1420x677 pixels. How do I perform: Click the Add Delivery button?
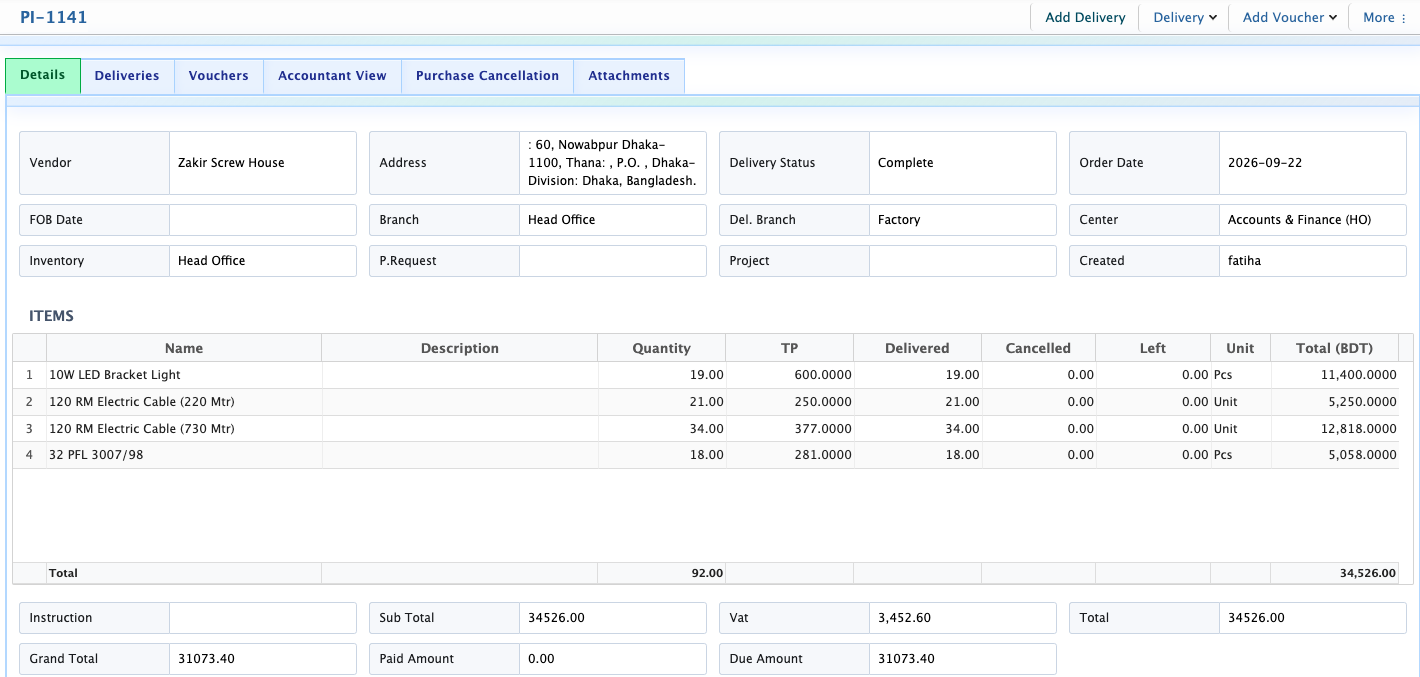pyautogui.click(x=1085, y=17)
